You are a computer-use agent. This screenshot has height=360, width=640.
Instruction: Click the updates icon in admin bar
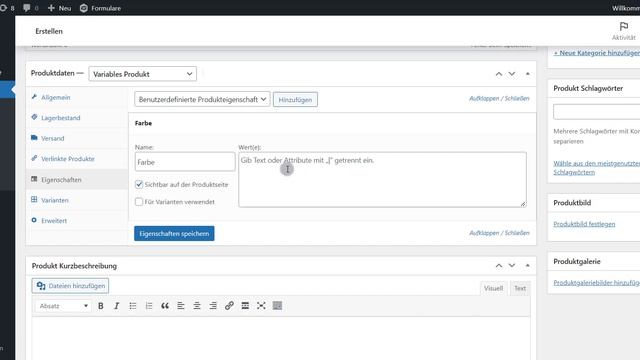pyautogui.click(x=3, y=8)
